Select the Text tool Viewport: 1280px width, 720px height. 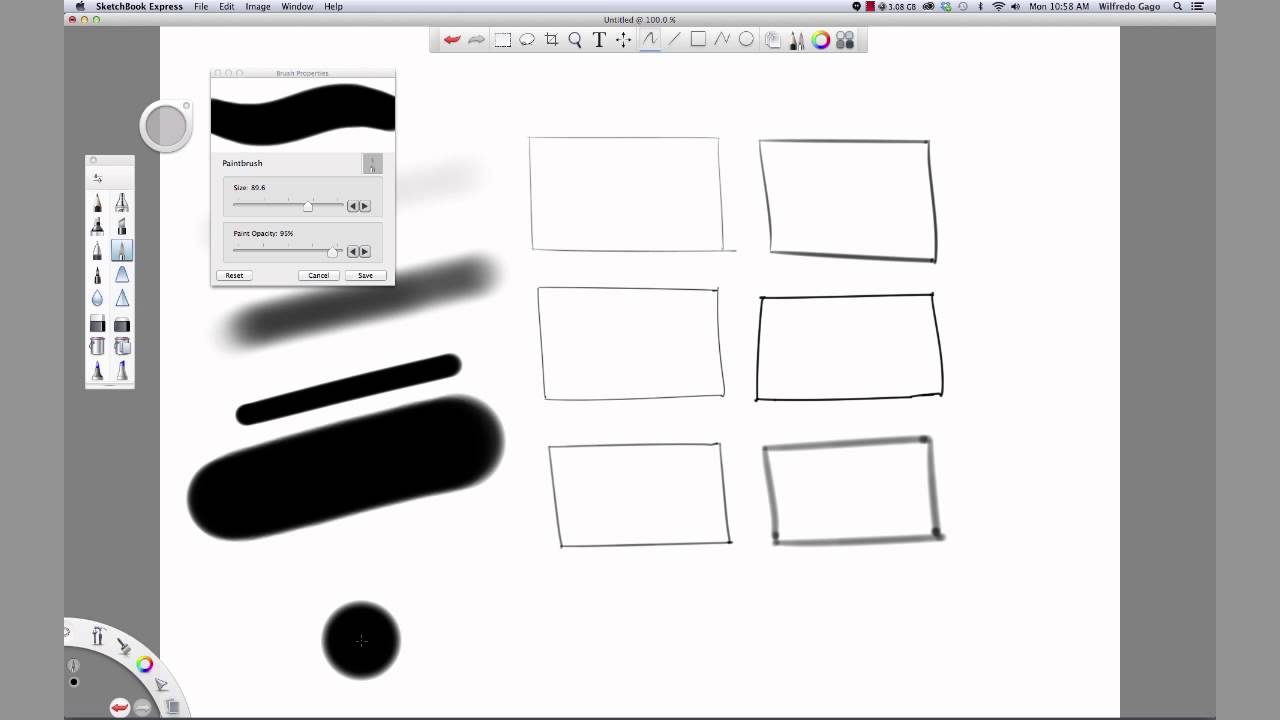599,40
